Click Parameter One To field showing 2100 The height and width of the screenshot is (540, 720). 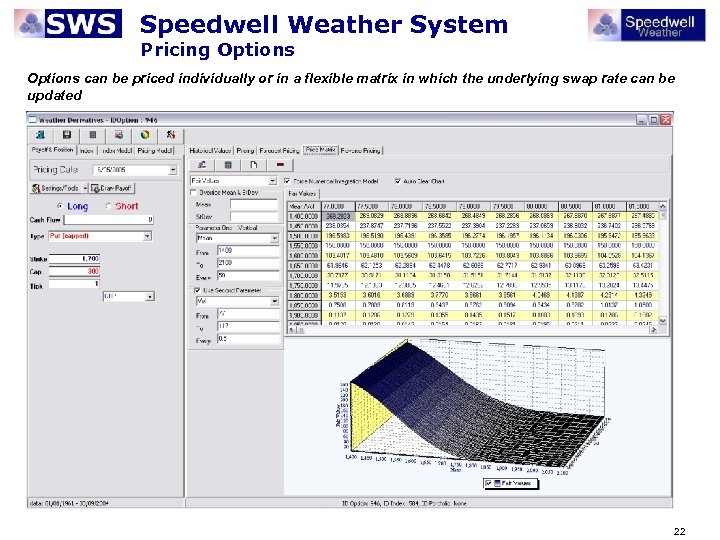tap(248, 263)
